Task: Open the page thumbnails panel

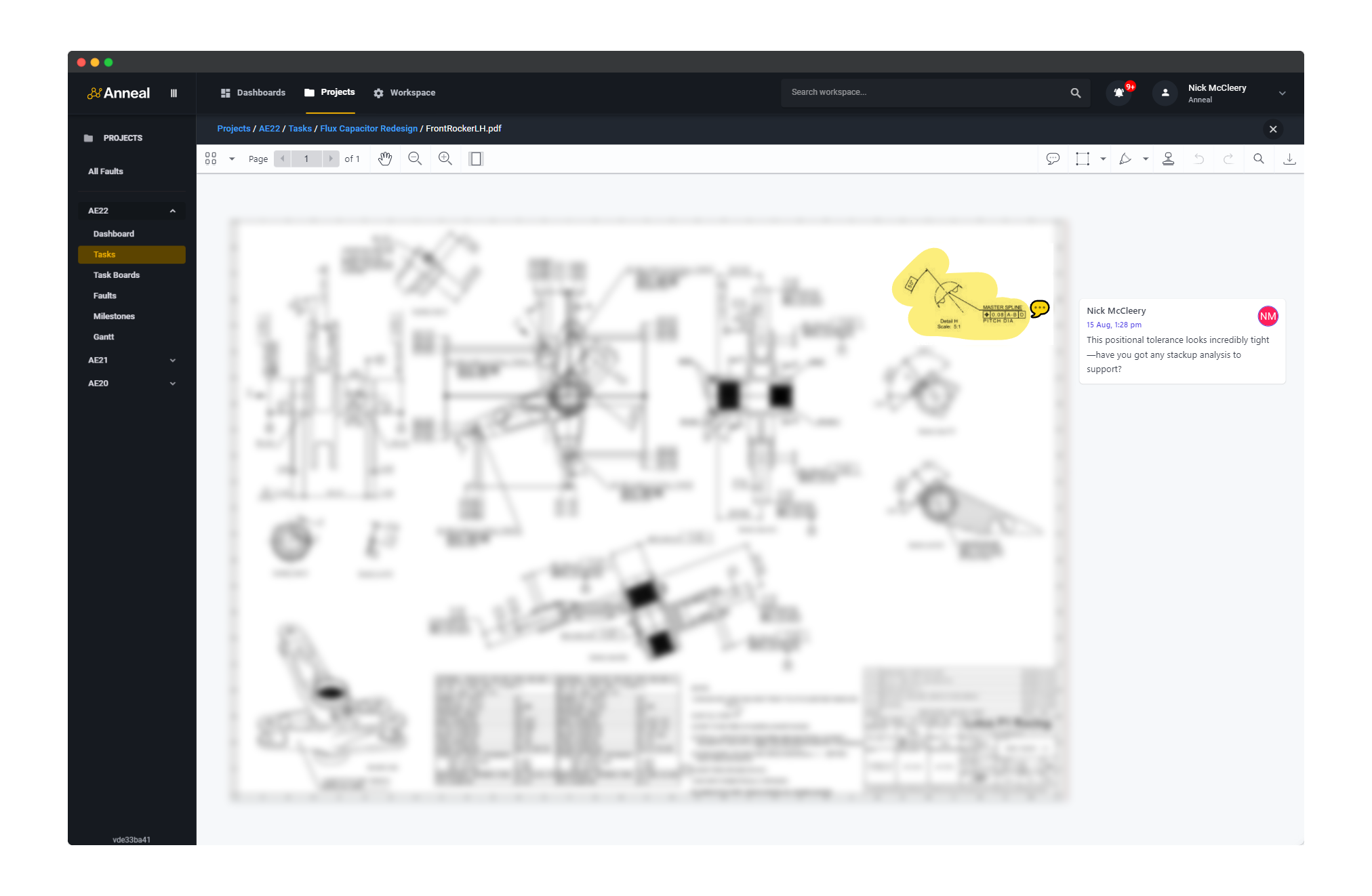Action: [211, 159]
